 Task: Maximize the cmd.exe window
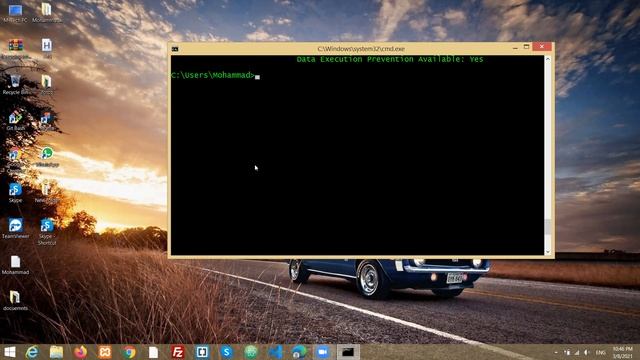(x=527, y=47)
